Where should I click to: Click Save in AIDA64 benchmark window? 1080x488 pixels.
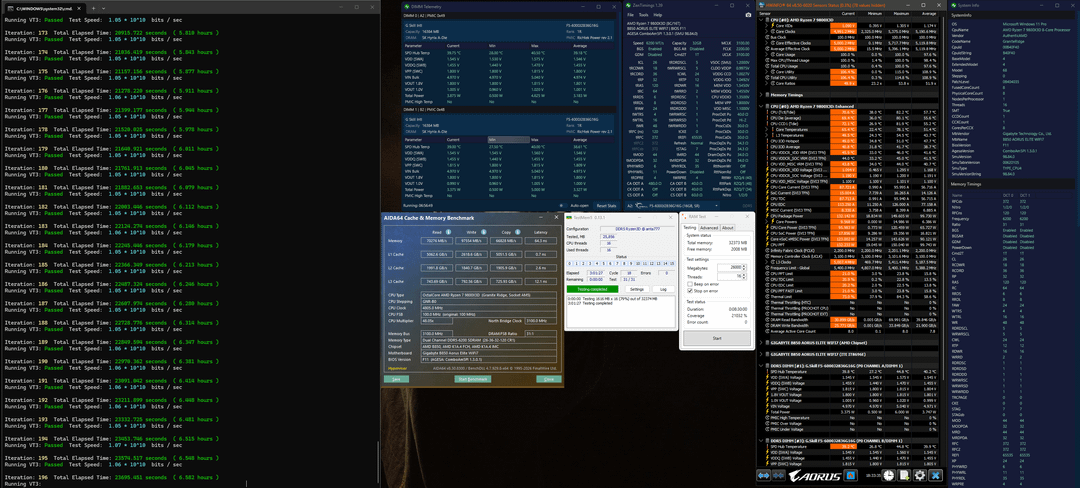[x=397, y=379]
